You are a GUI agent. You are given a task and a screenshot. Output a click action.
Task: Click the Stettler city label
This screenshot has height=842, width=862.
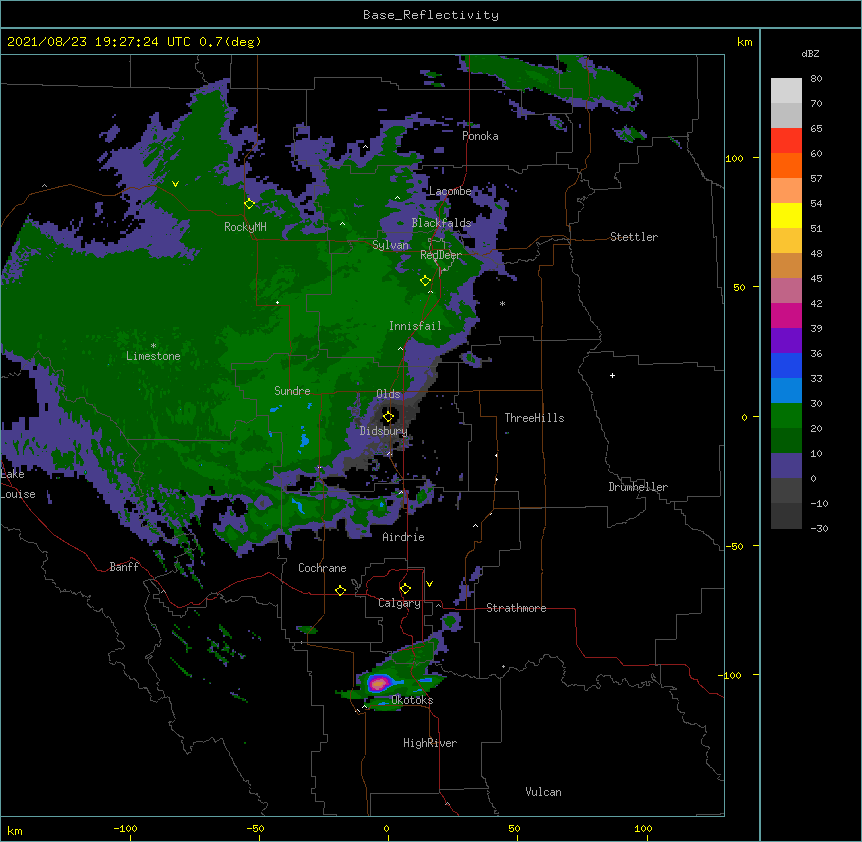point(634,237)
